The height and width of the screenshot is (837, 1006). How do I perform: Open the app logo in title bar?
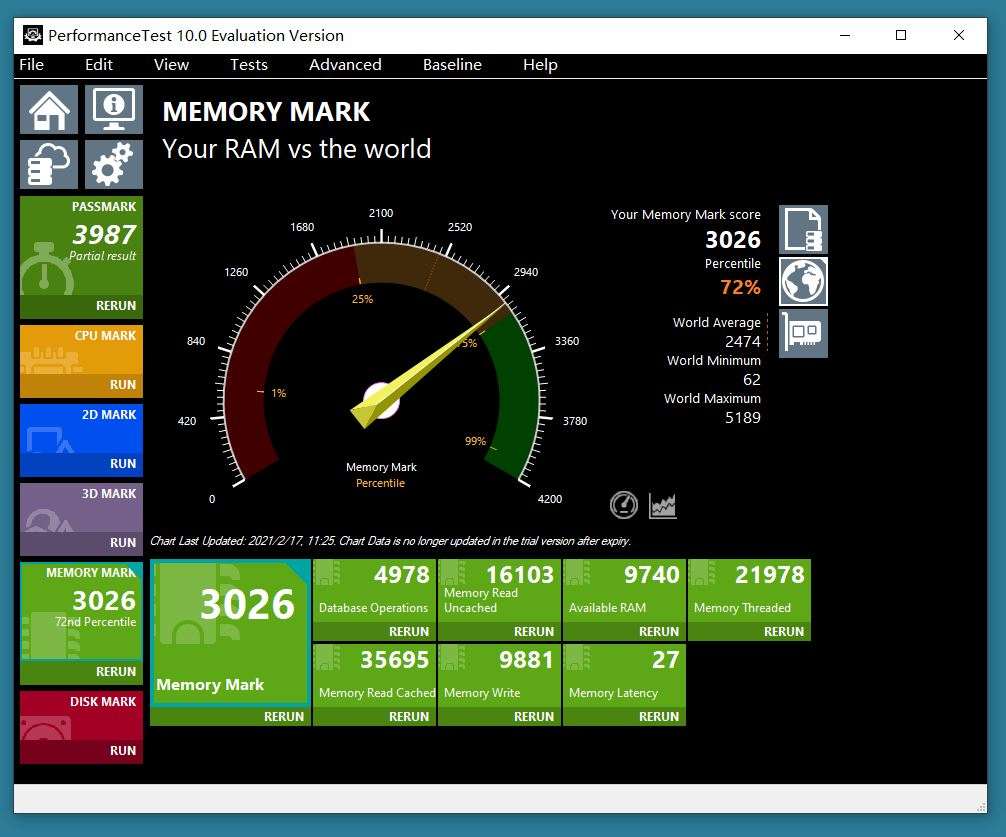coord(33,35)
